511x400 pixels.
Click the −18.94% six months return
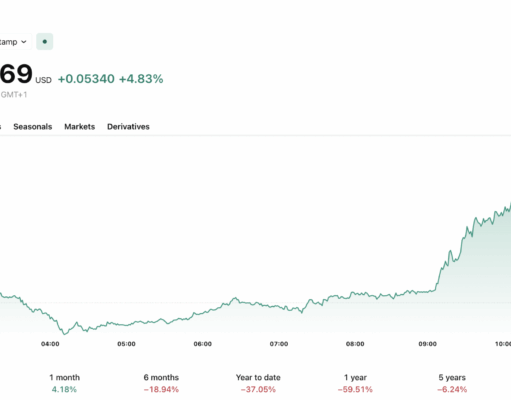[x=161, y=389]
